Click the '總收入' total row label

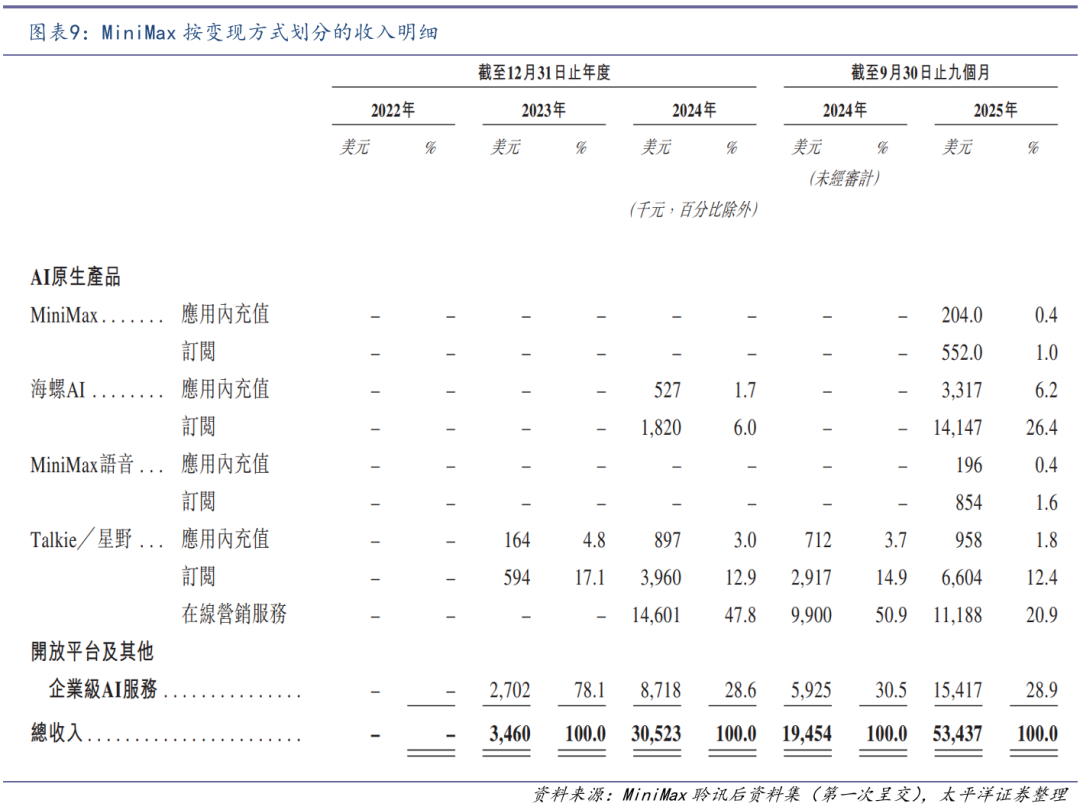click(56, 732)
